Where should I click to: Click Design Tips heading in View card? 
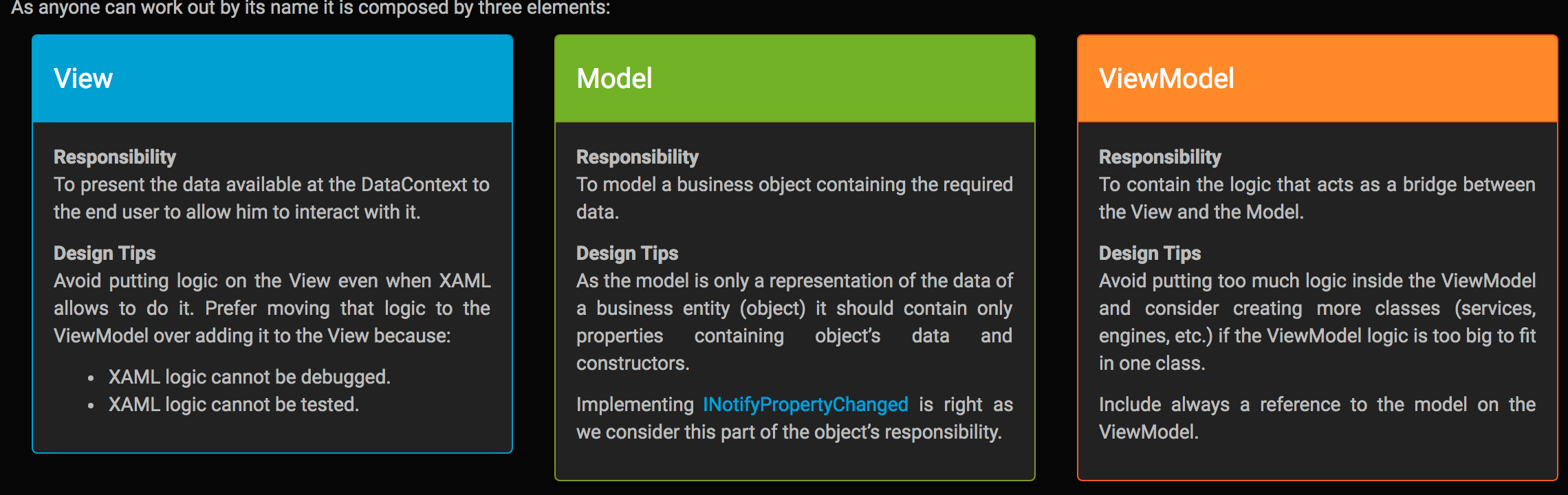105,253
